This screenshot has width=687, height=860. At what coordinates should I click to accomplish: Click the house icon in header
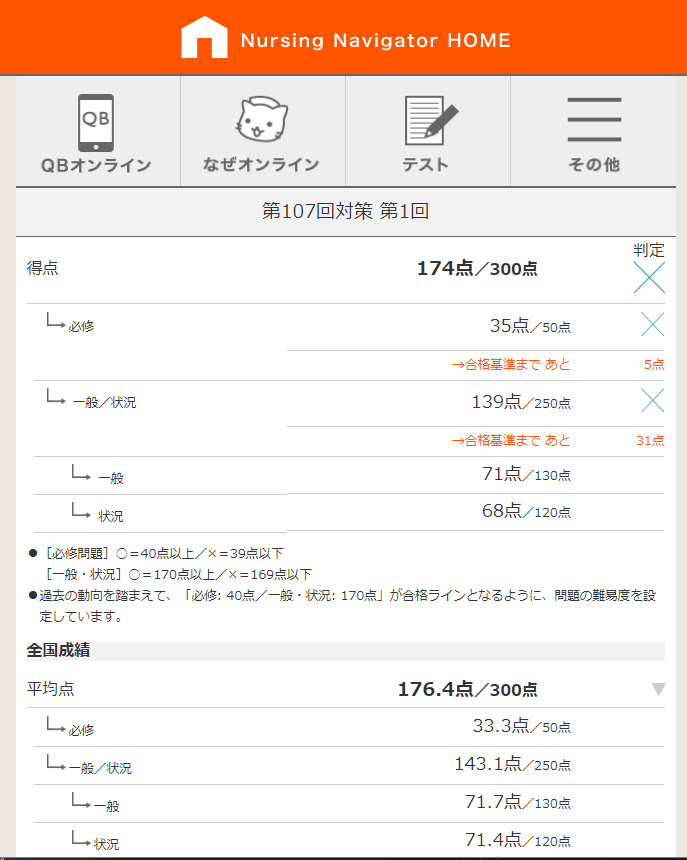(x=204, y=38)
